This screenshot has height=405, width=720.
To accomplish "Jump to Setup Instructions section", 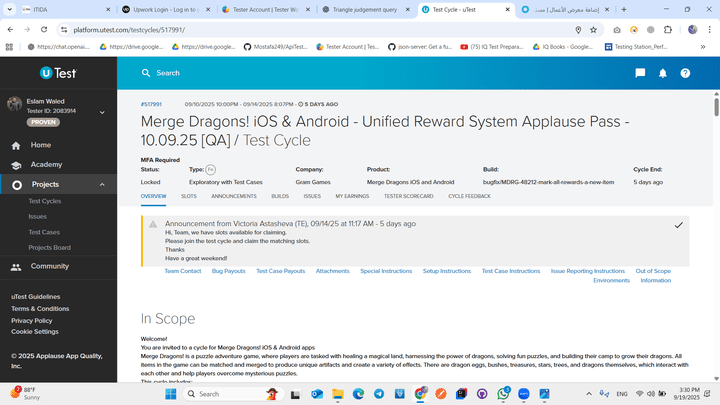I will pos(447,271).
